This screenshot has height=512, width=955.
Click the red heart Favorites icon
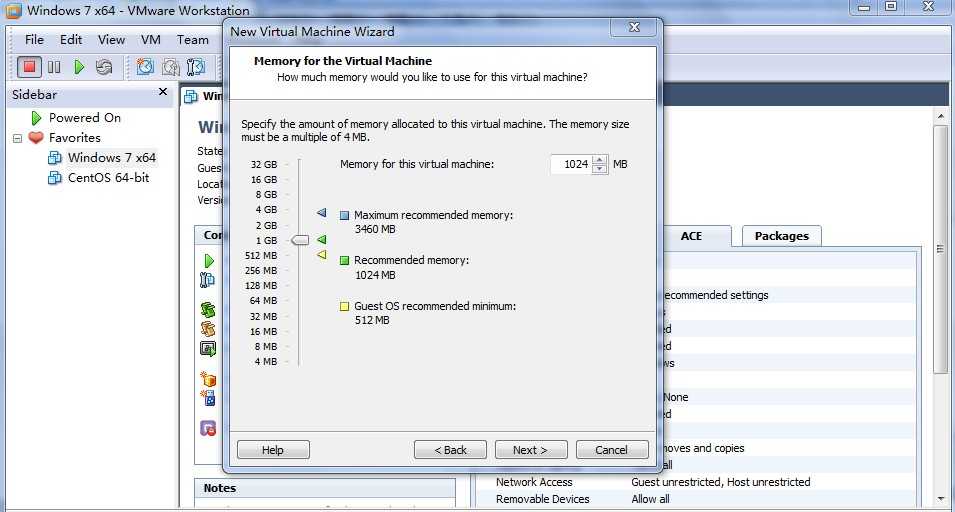[37, 138]
